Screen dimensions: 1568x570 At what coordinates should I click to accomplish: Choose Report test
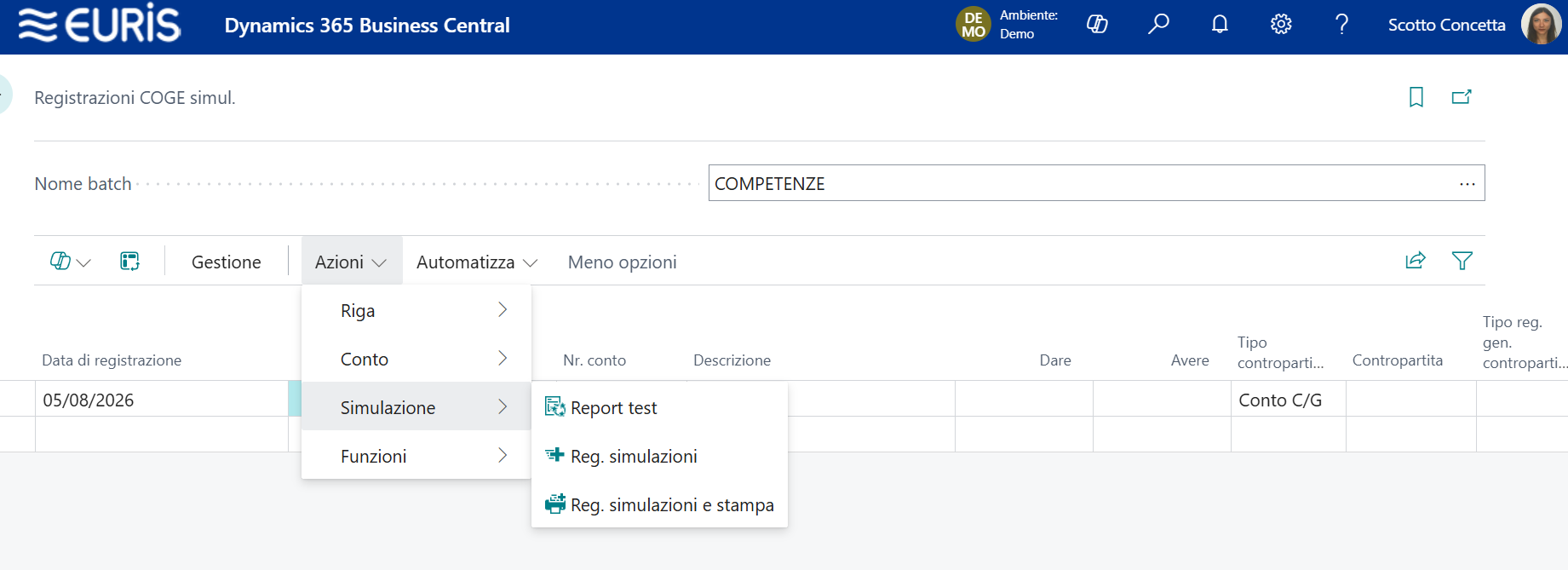(659, 408)
